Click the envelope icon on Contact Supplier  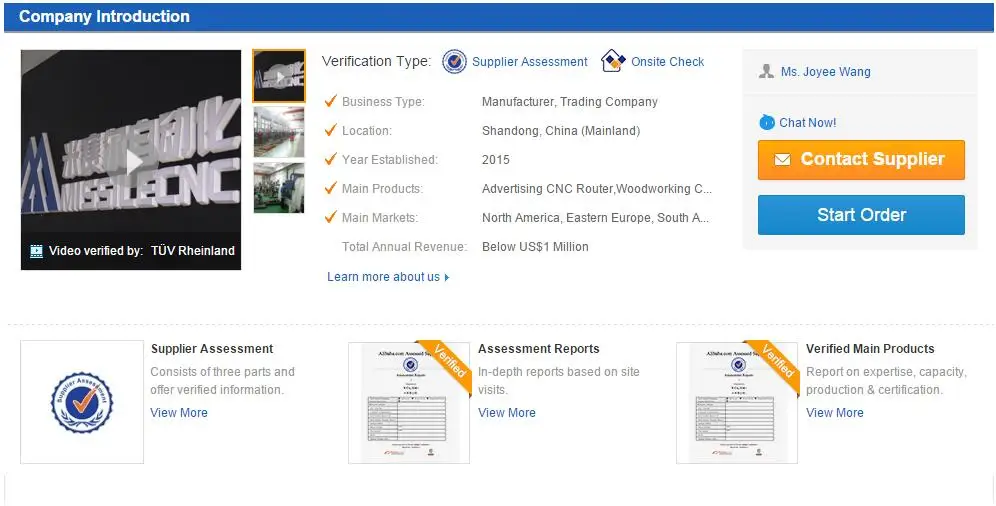pyautogui.click(x=783, y=159)
